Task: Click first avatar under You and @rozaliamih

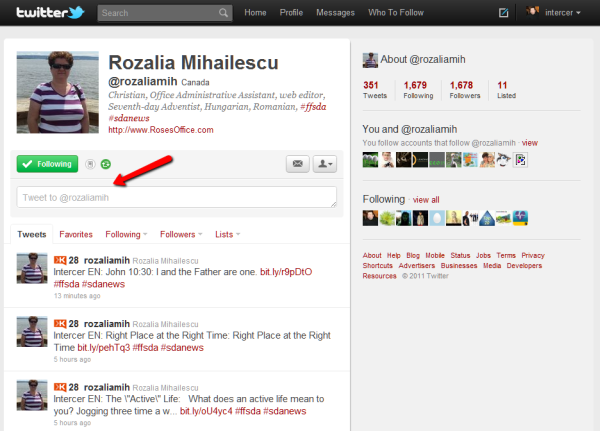Action: point(370,160)
